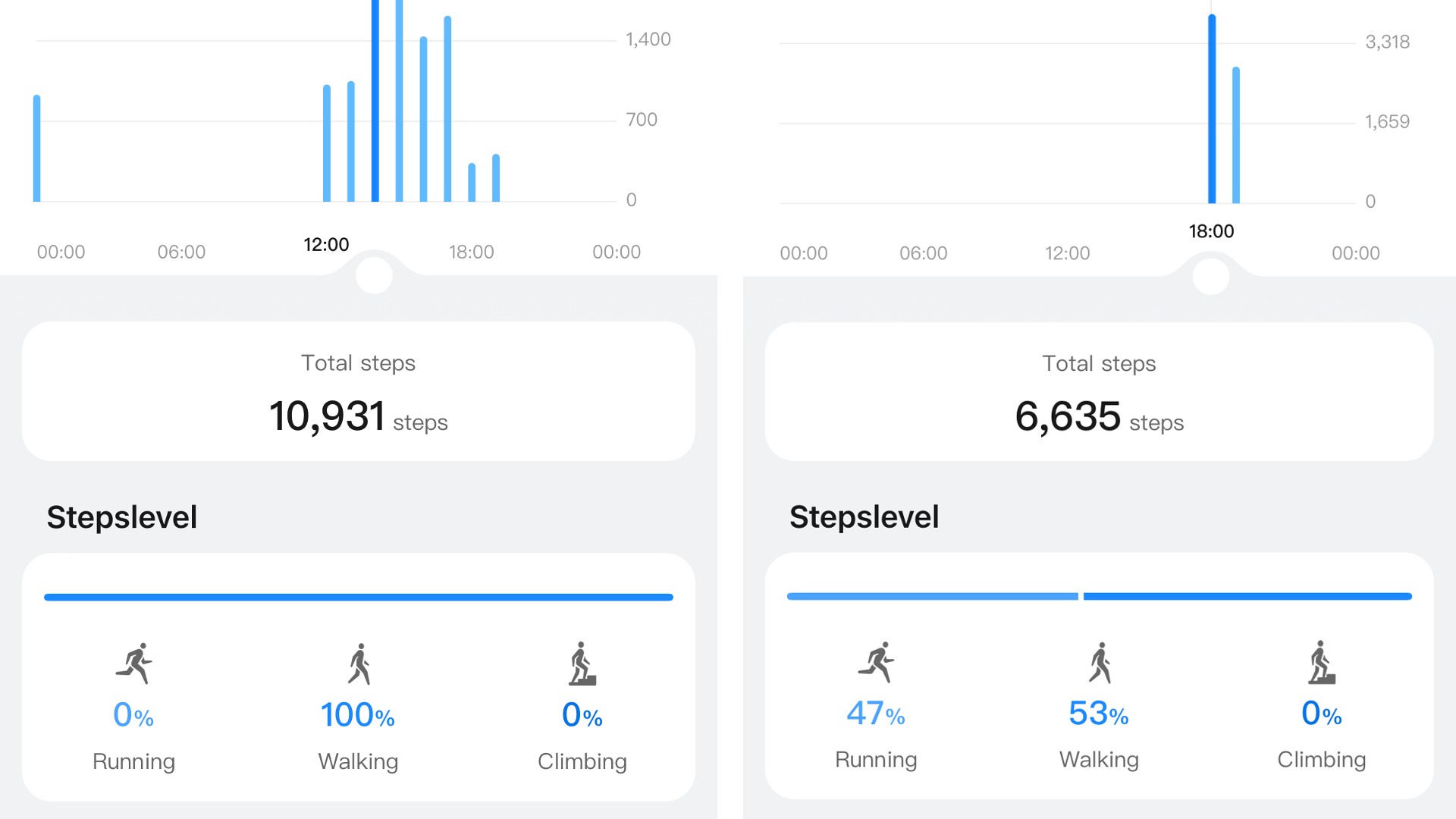Open the 10,931 total steps card
Viewport: 1456px width, 819px height.
coord(358,391)
